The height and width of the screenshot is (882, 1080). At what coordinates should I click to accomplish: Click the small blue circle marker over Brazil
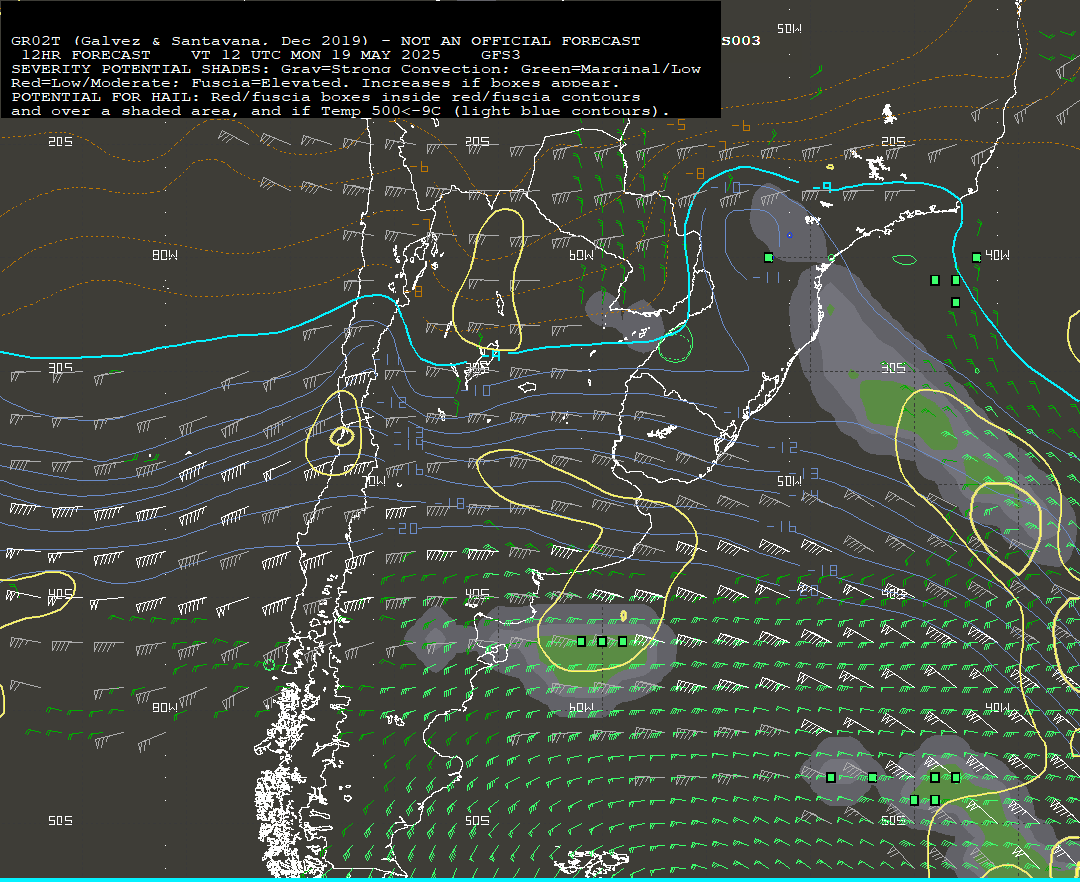tap(789, 235)
